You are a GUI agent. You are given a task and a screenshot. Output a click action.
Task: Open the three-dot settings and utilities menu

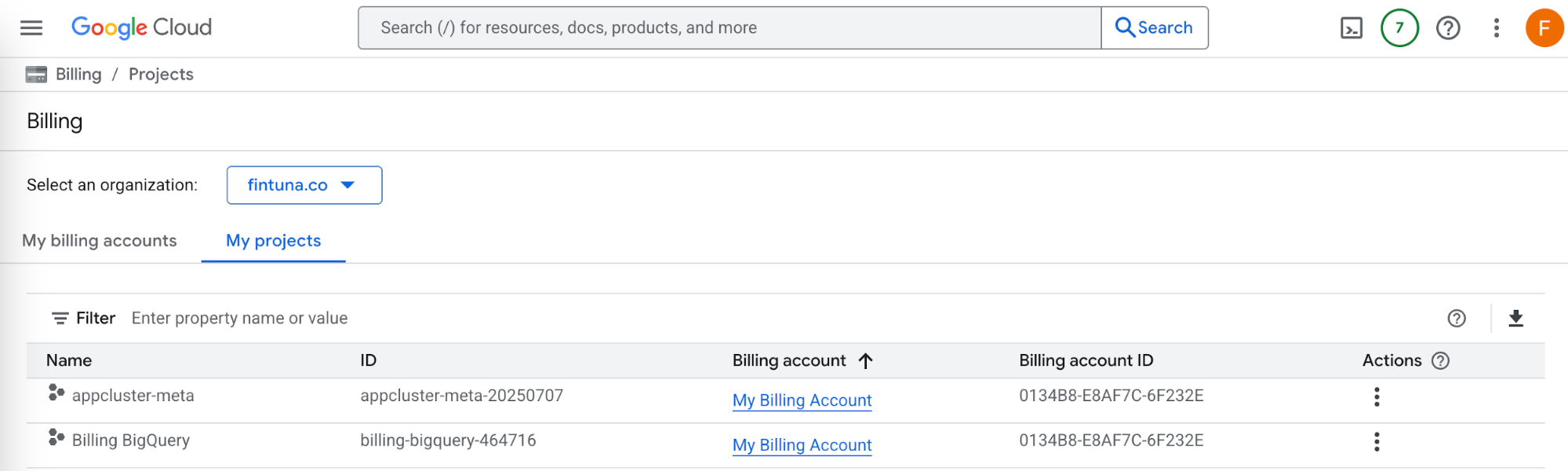(x=1497, y=28)
